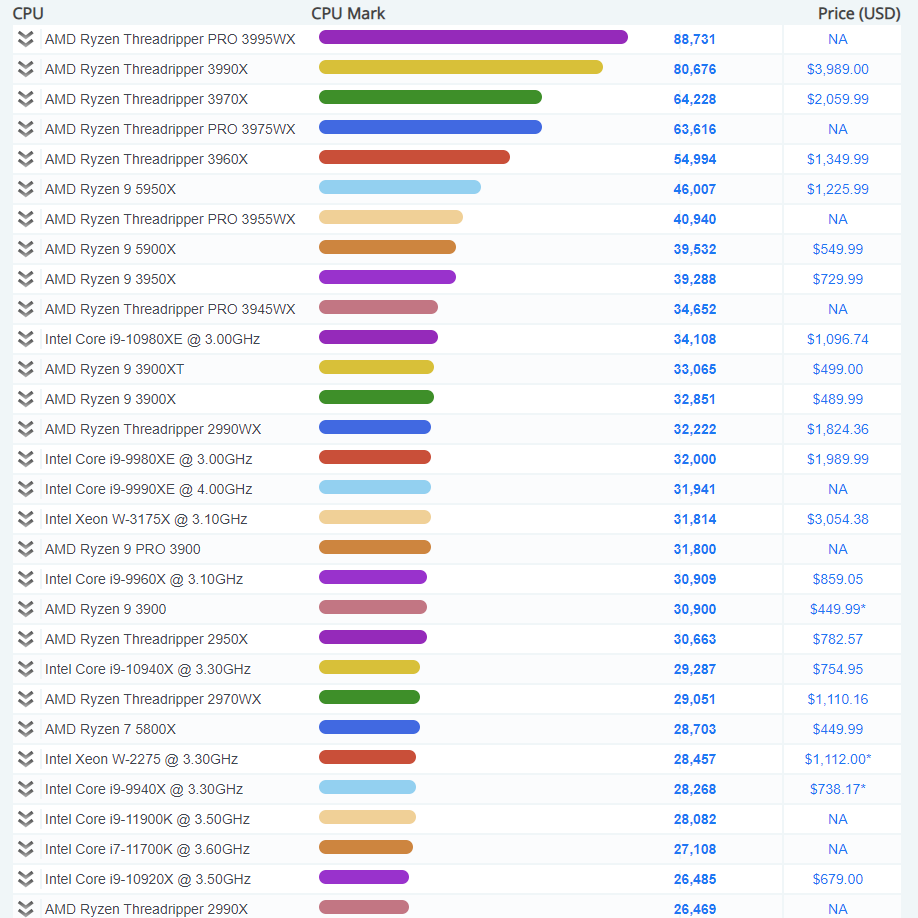Viewport: 918px width, 918px height.
Task: Click the chevron icon beside Intel Xeon W-3175X
Action: point(25,519)
